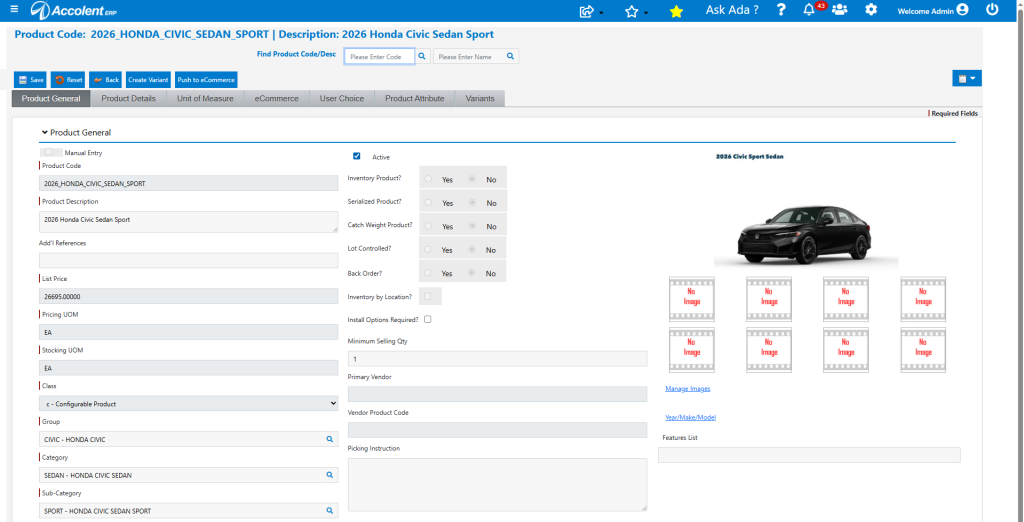Click the Please Enter Name field
1024x522 pixels.
[468, 57]
